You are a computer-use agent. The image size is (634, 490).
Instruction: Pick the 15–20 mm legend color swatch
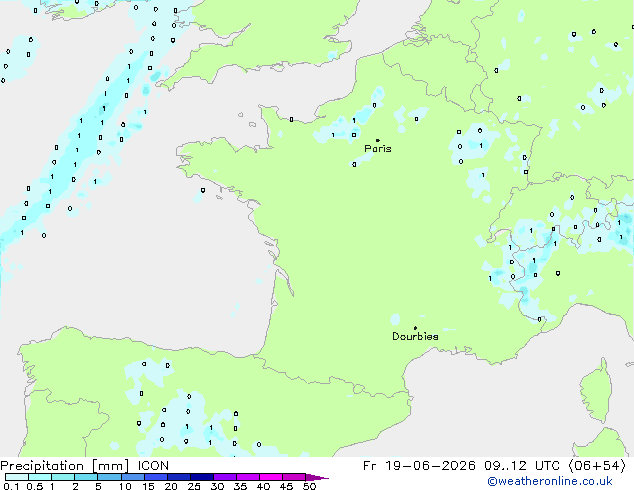point(155,477)
